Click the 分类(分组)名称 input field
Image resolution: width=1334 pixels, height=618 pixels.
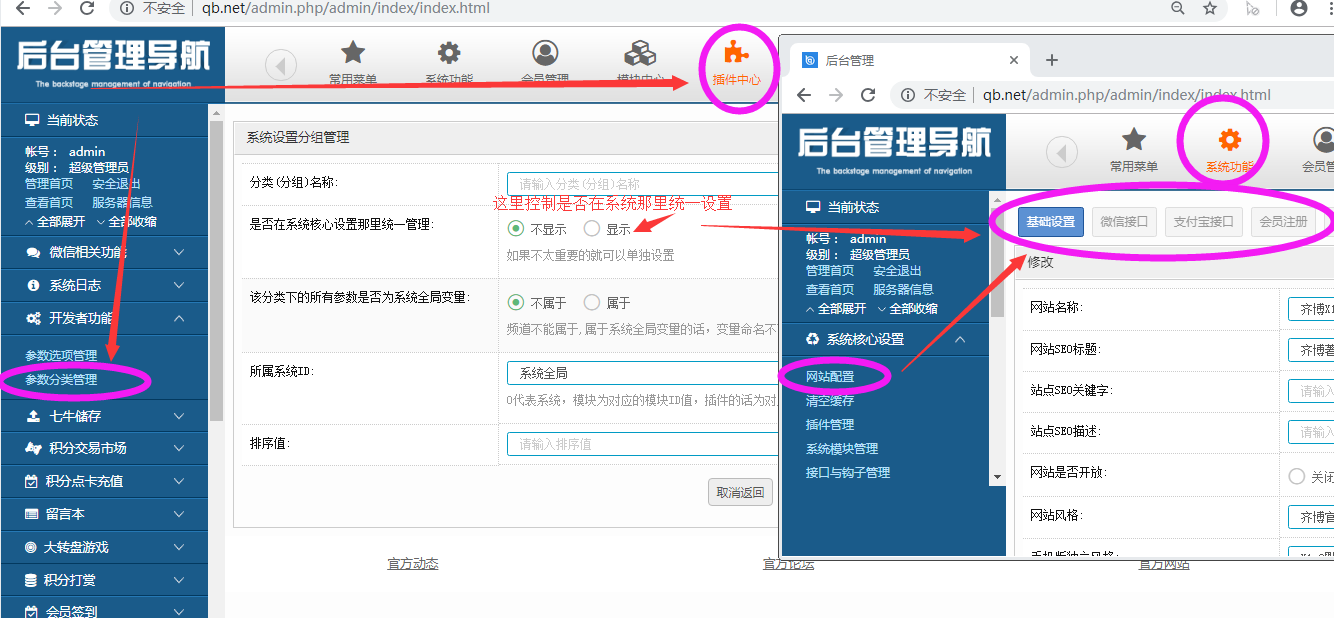coord(642,184)
